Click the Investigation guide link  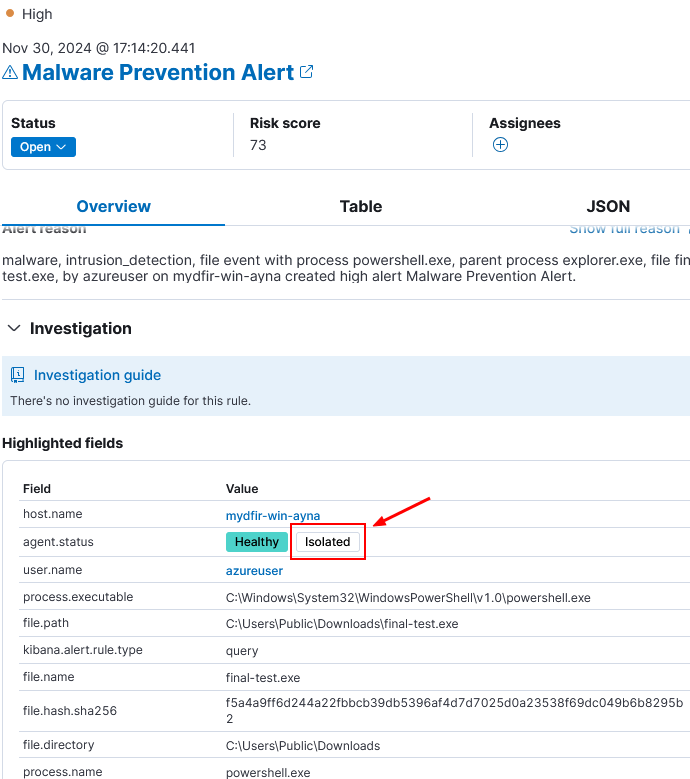tap(97, 375)
